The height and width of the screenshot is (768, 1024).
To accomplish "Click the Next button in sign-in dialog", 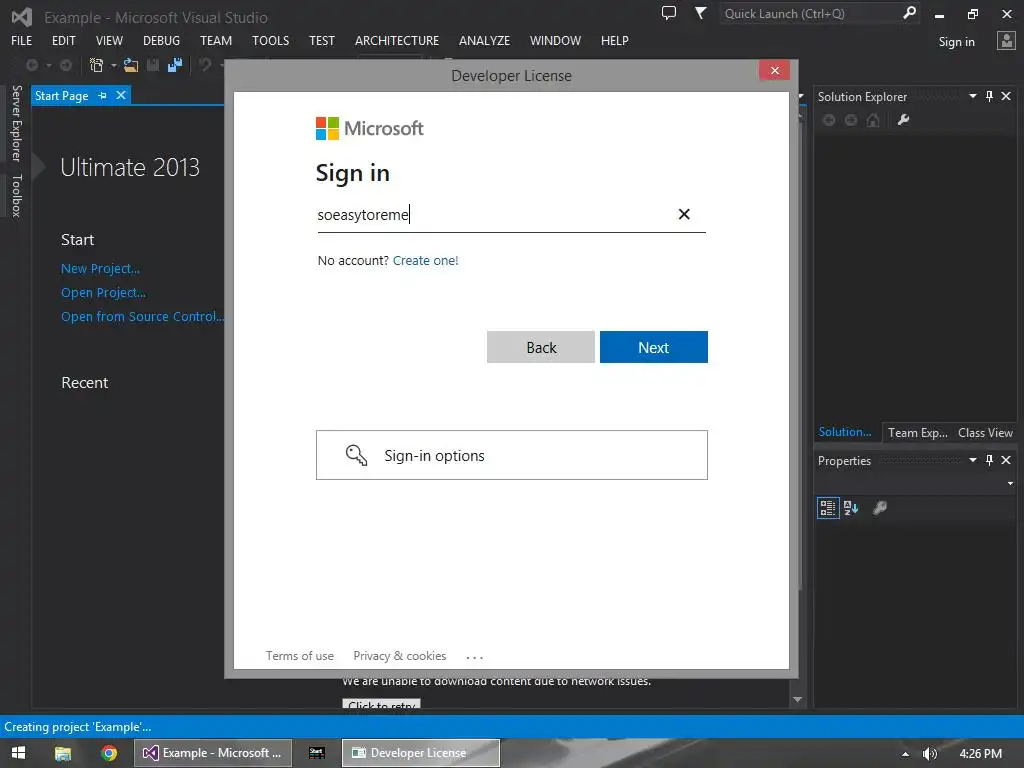I will click(x=654, y=347).
